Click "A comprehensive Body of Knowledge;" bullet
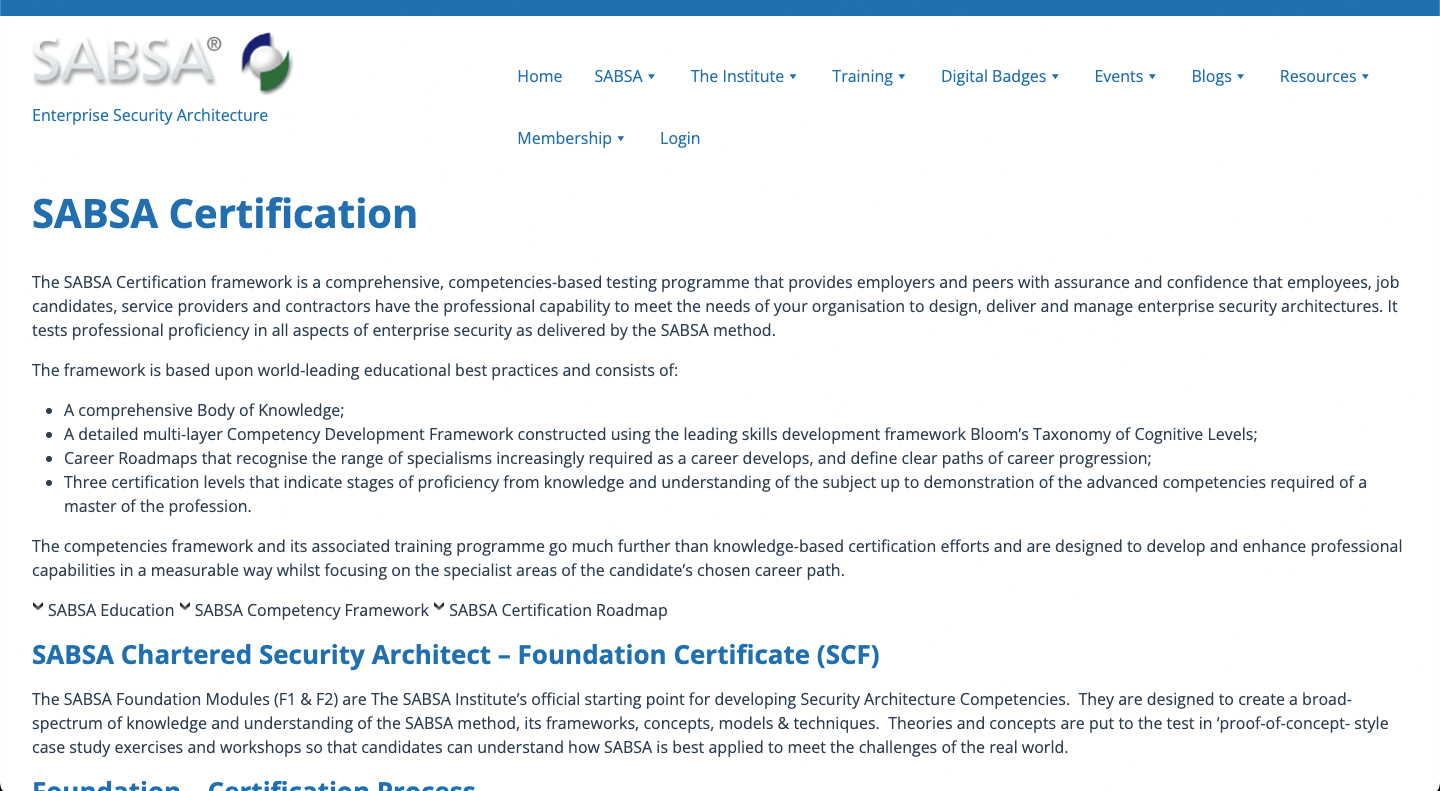This screenshot has width=1440, height=791. coord(204,410)
